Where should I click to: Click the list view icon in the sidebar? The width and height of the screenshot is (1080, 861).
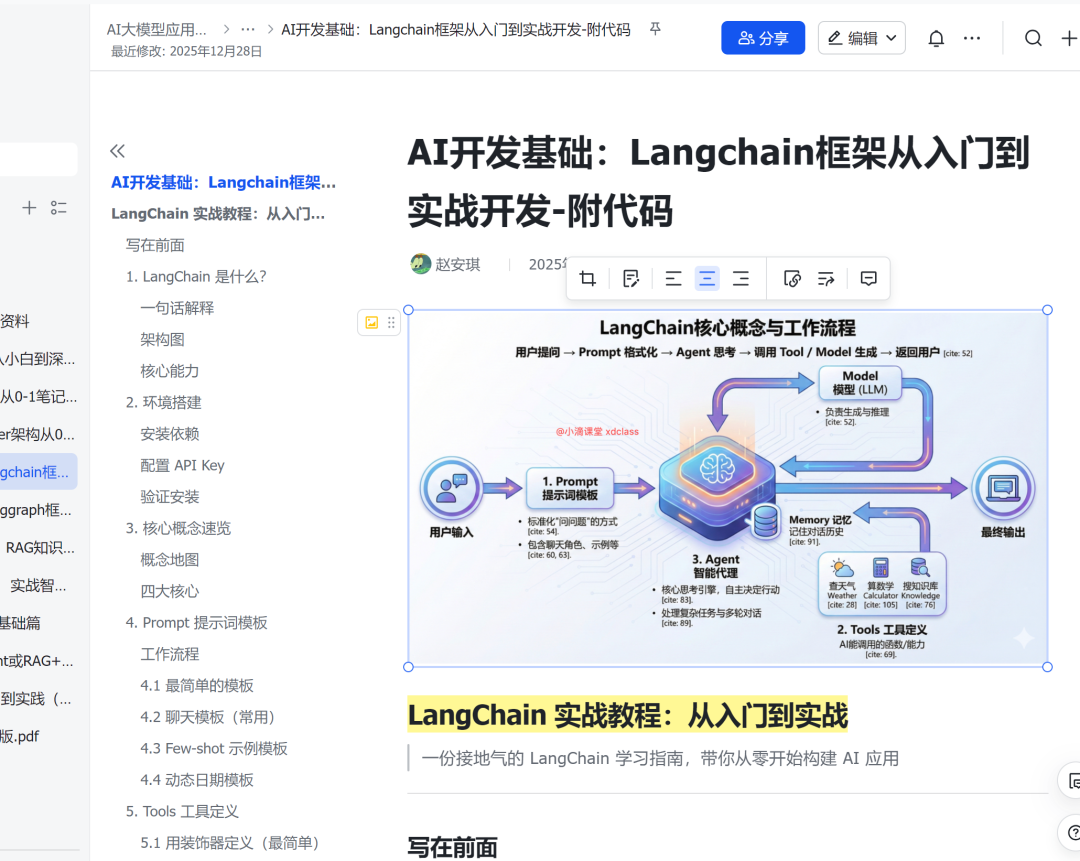[59, 207]
